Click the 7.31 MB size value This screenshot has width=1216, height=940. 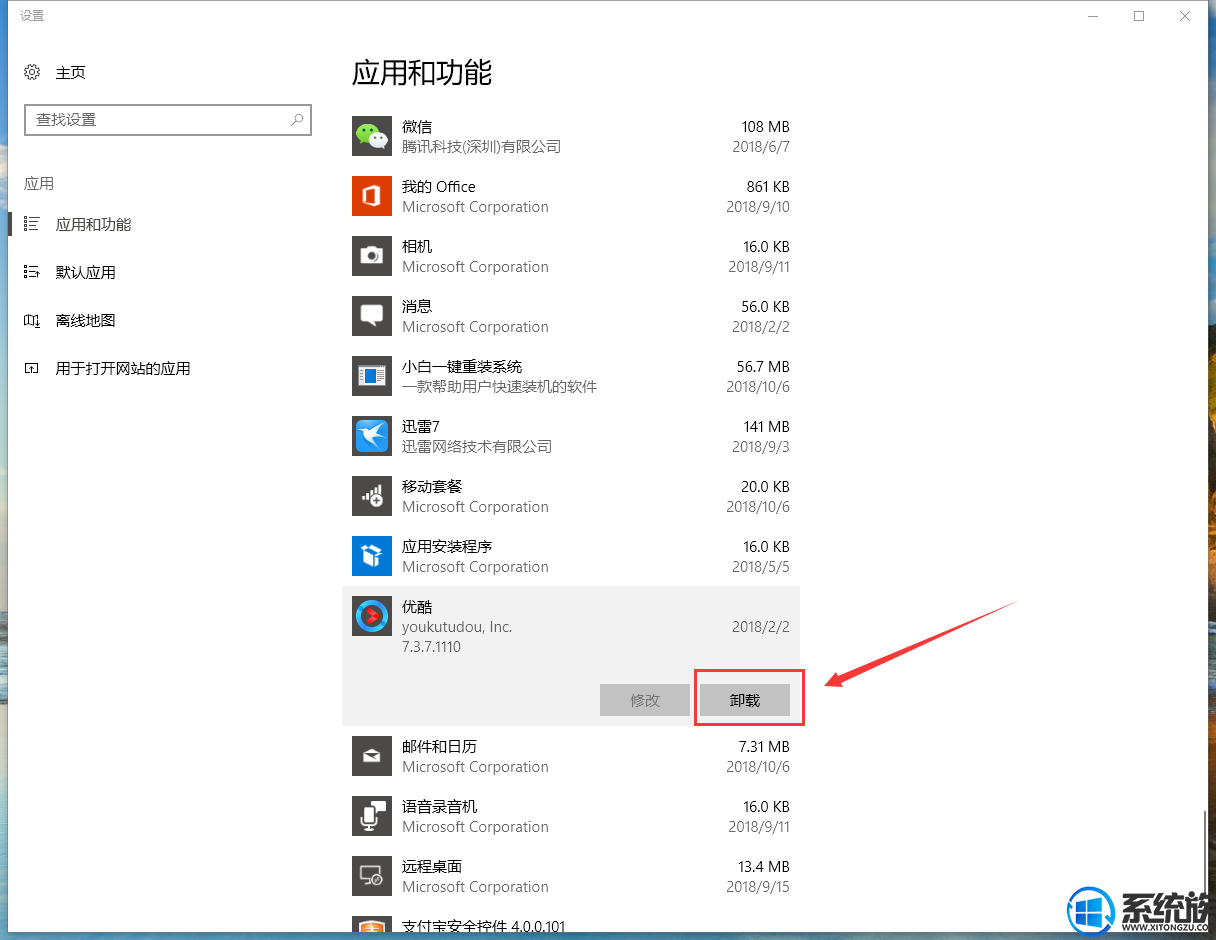click(x=764, y=746)
